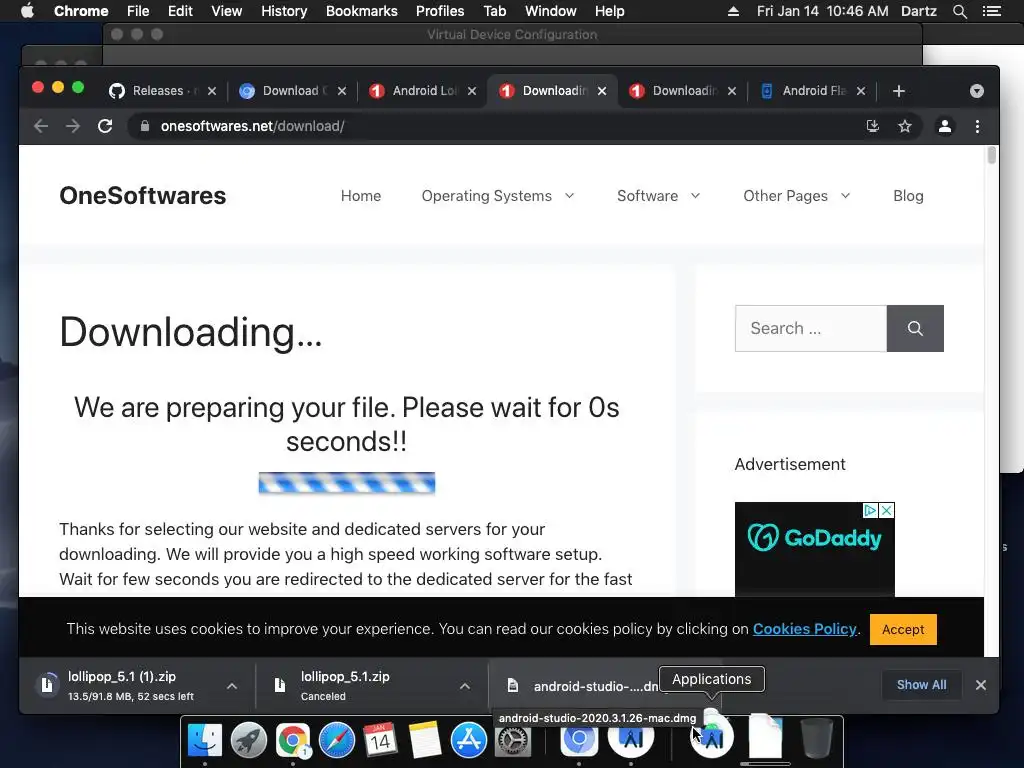Switch to the second Downloading tab
Viewport: 1024px width, 768px height.
click(x=681, y=91)
